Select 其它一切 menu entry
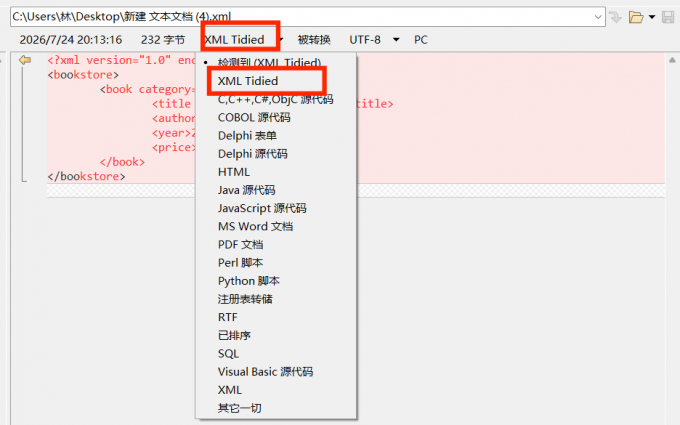This screenshot has width=680, height=425. click(239, 408)
